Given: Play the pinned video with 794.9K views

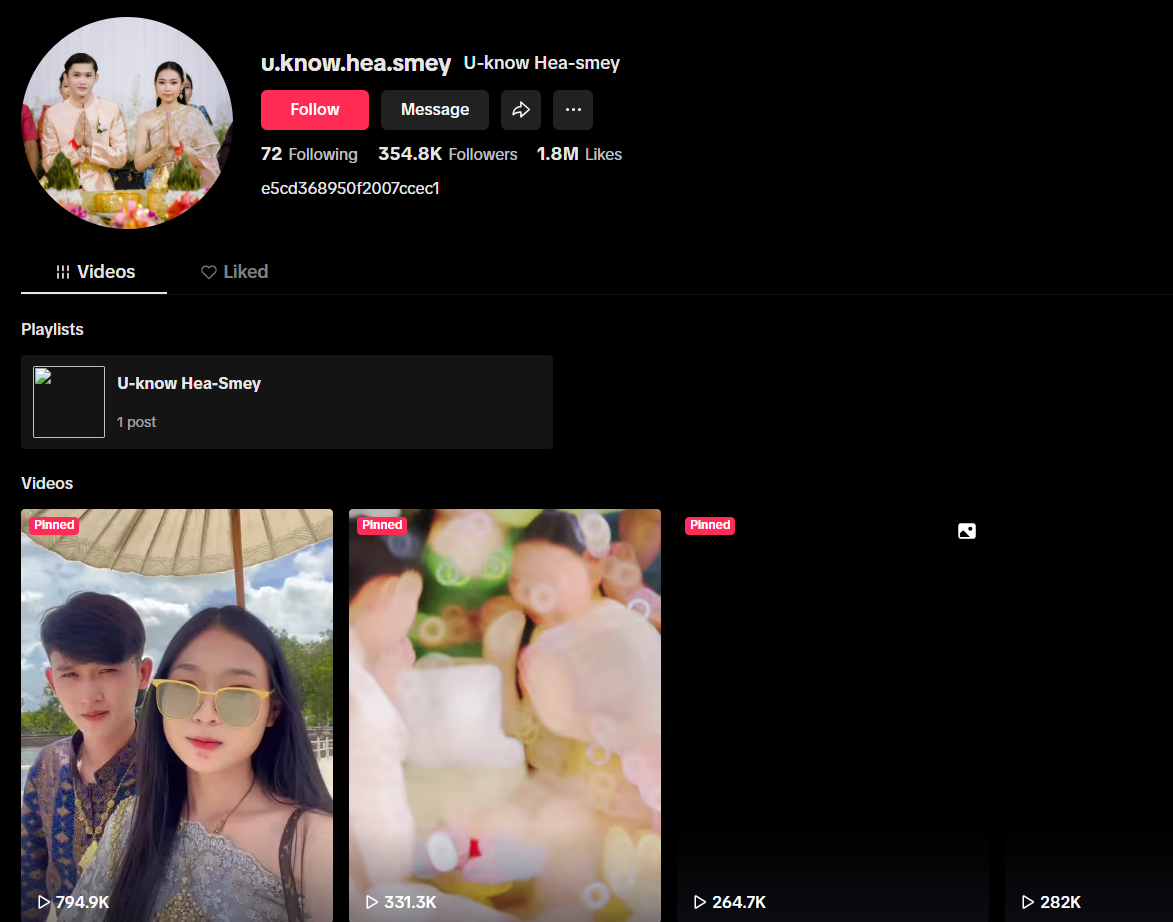Looking at the screenshot, I should 177,715.
